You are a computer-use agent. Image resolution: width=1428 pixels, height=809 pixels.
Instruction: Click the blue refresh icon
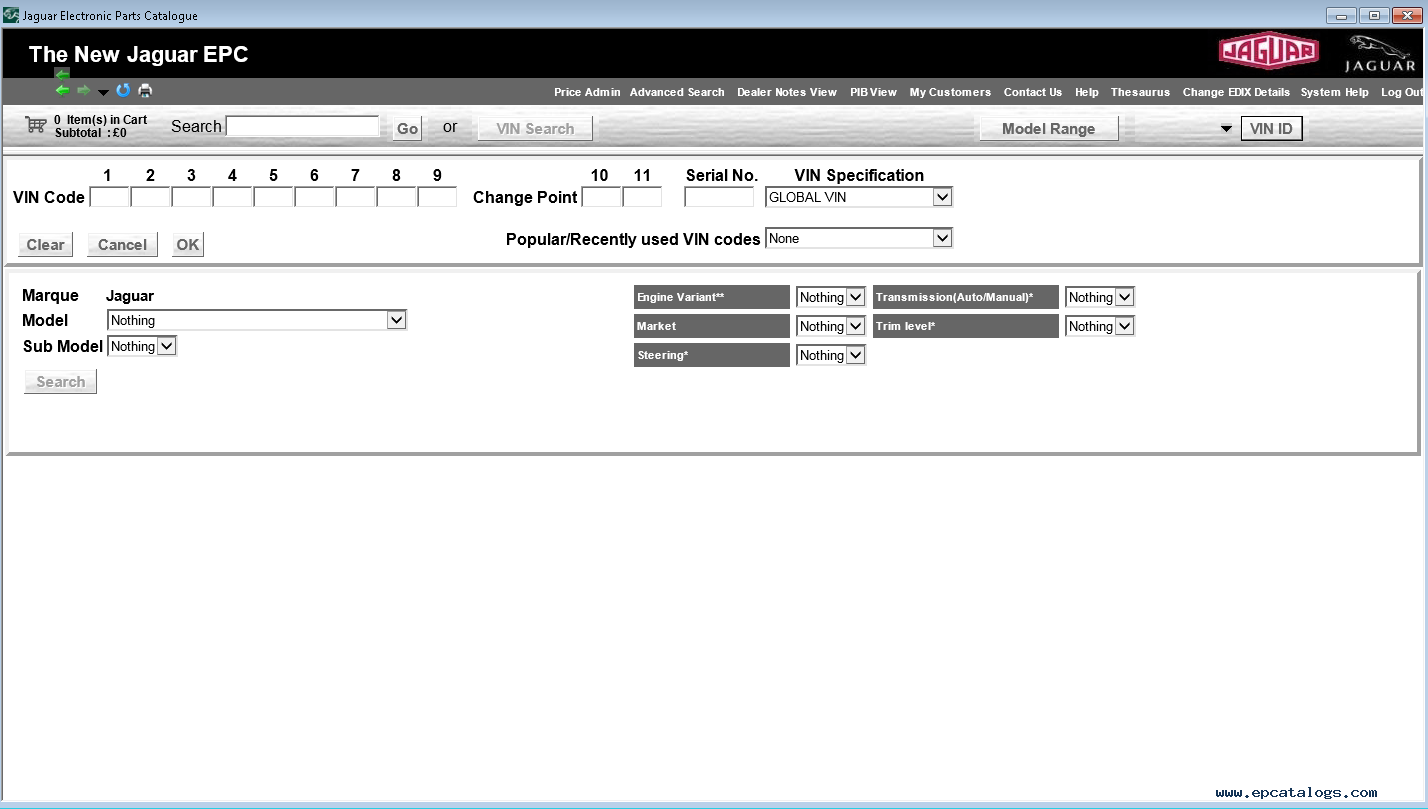(x=123, y=91)
